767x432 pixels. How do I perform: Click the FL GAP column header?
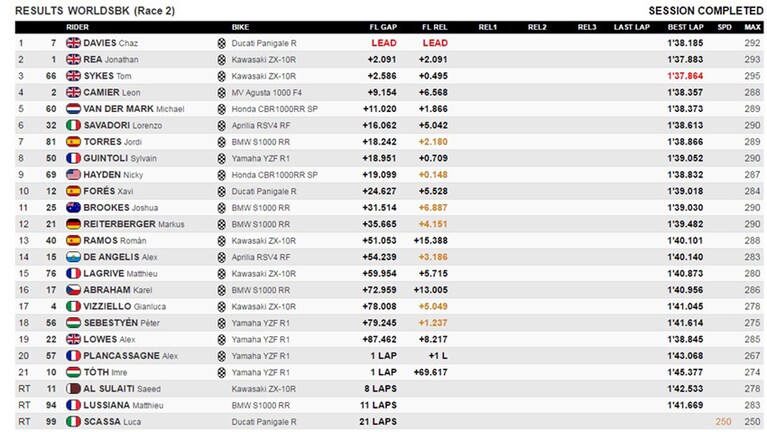point(383,27)
